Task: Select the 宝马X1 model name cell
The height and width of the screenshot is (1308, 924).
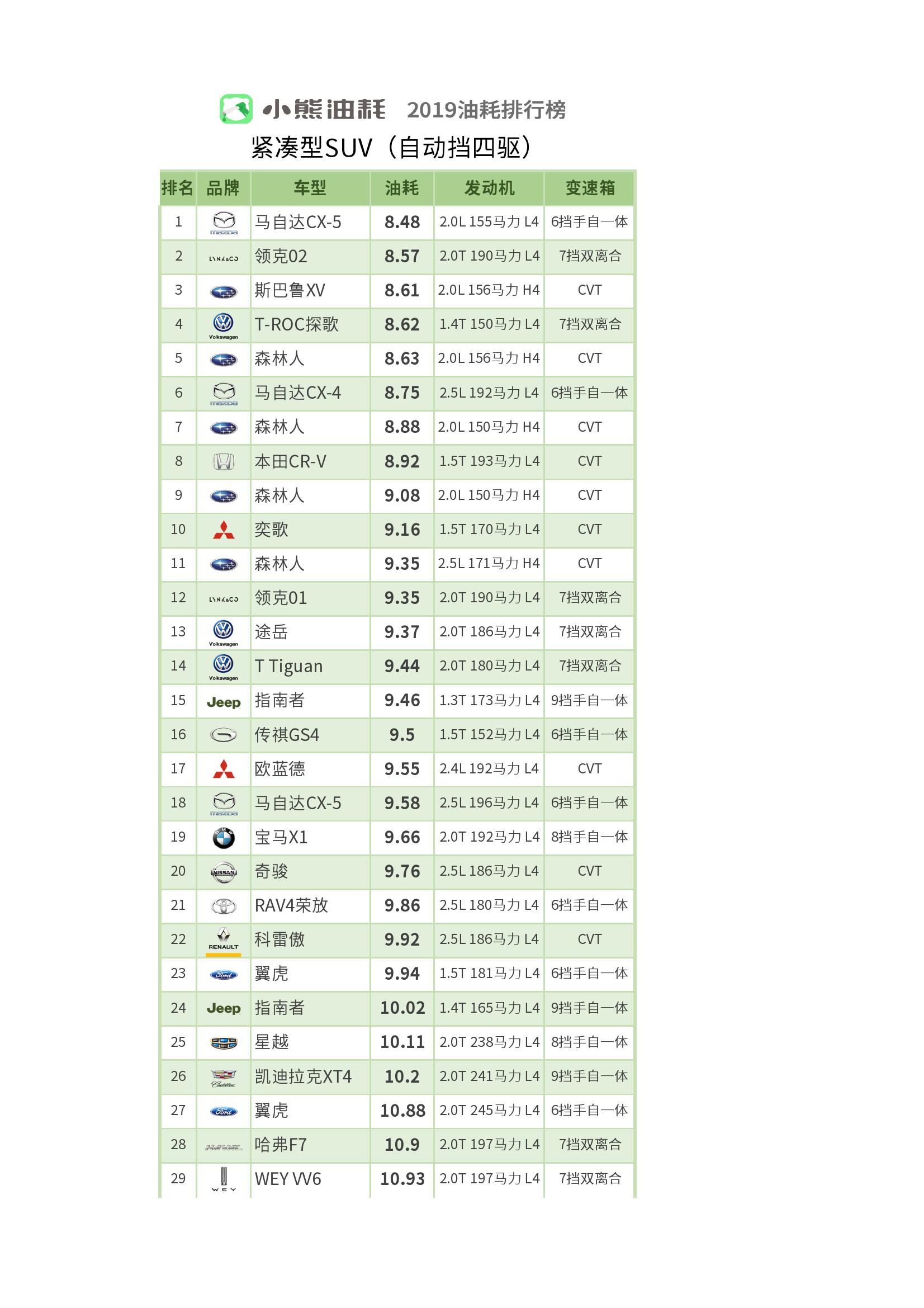Action: [281, 838]
